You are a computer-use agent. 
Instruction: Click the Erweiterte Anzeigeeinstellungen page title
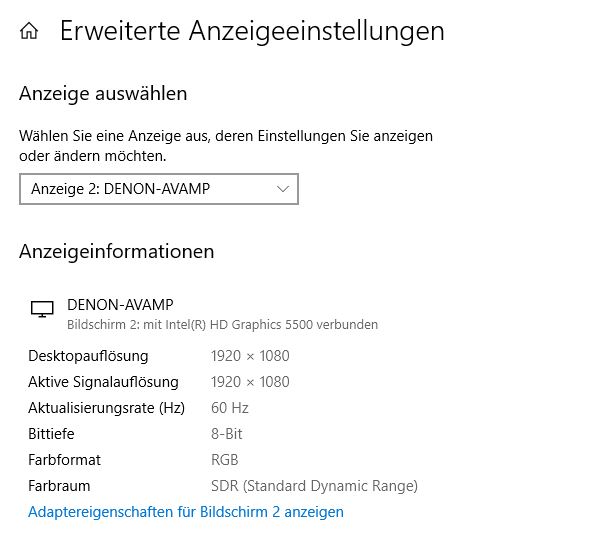[x=252, y=31]
